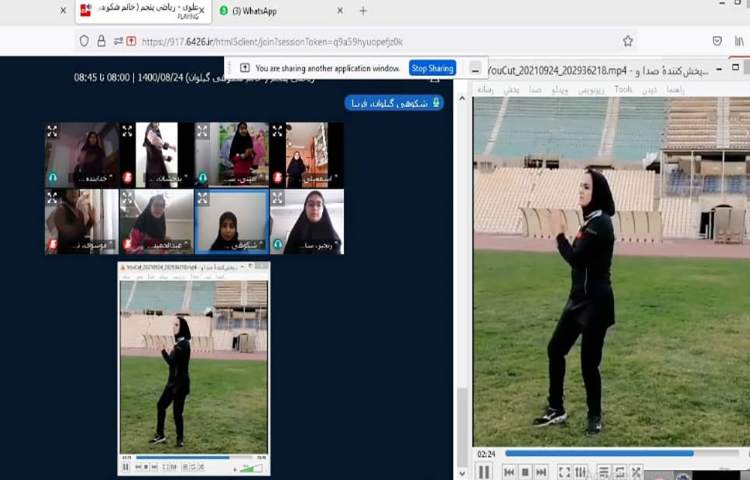Pause the VLC video playback
The height and width of the screenshot is (480, 750).
(x=484, y=472)
